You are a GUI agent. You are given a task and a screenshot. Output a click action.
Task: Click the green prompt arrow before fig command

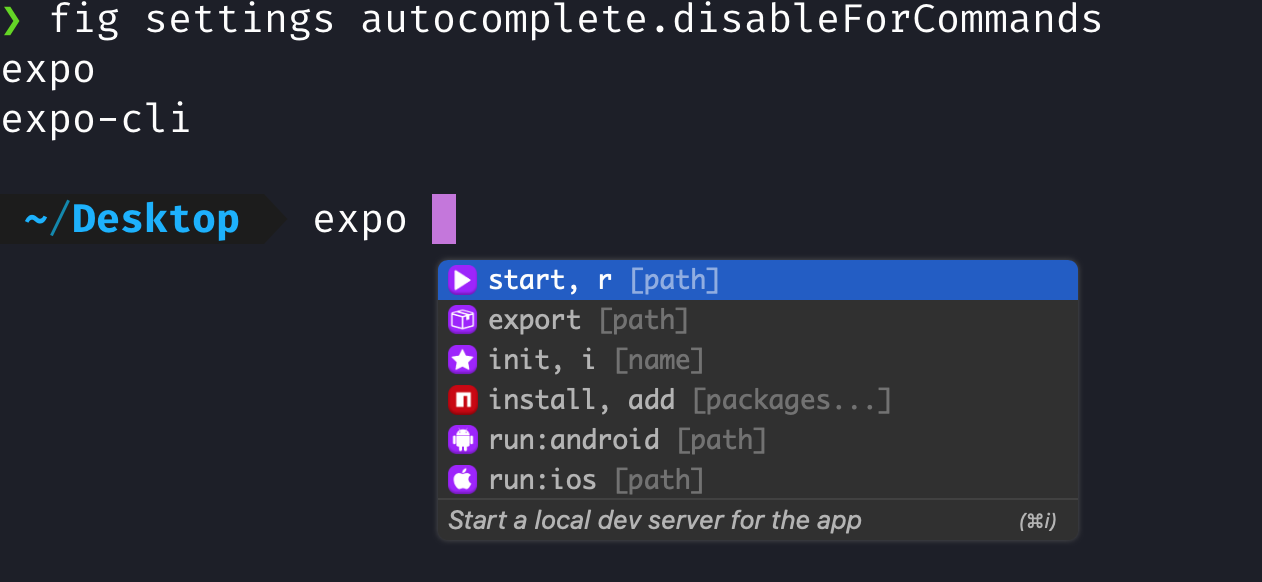point(14,17)
